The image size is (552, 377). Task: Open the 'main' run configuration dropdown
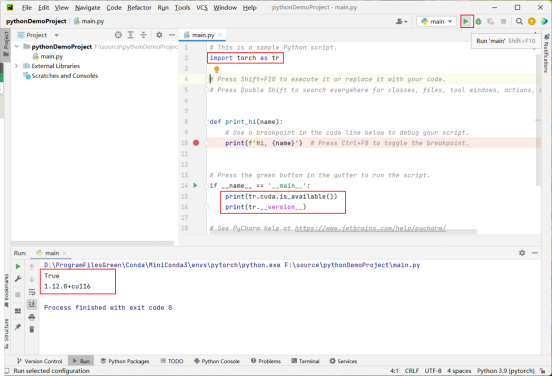click(x=437, y=21)
